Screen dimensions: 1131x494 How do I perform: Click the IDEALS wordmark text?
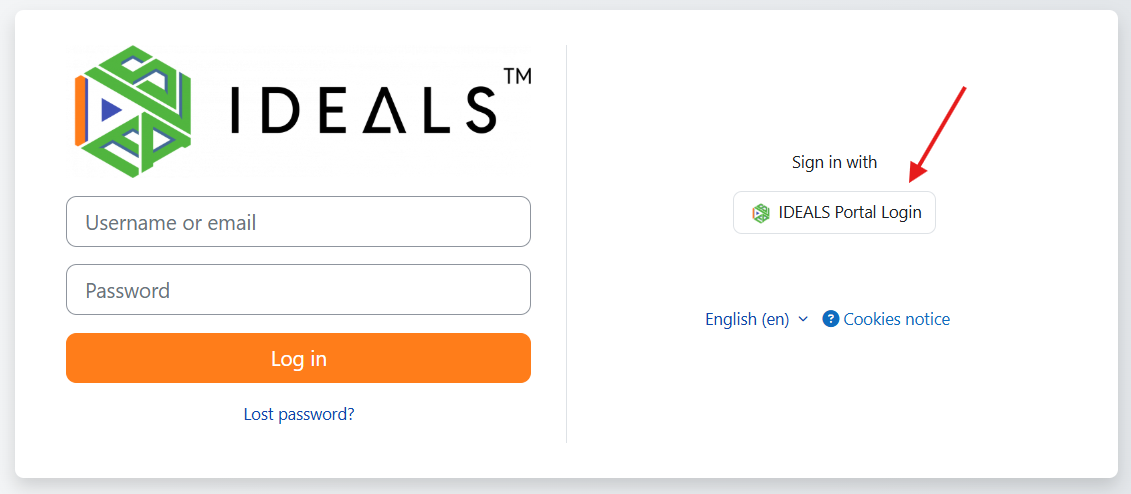[362, 110]
